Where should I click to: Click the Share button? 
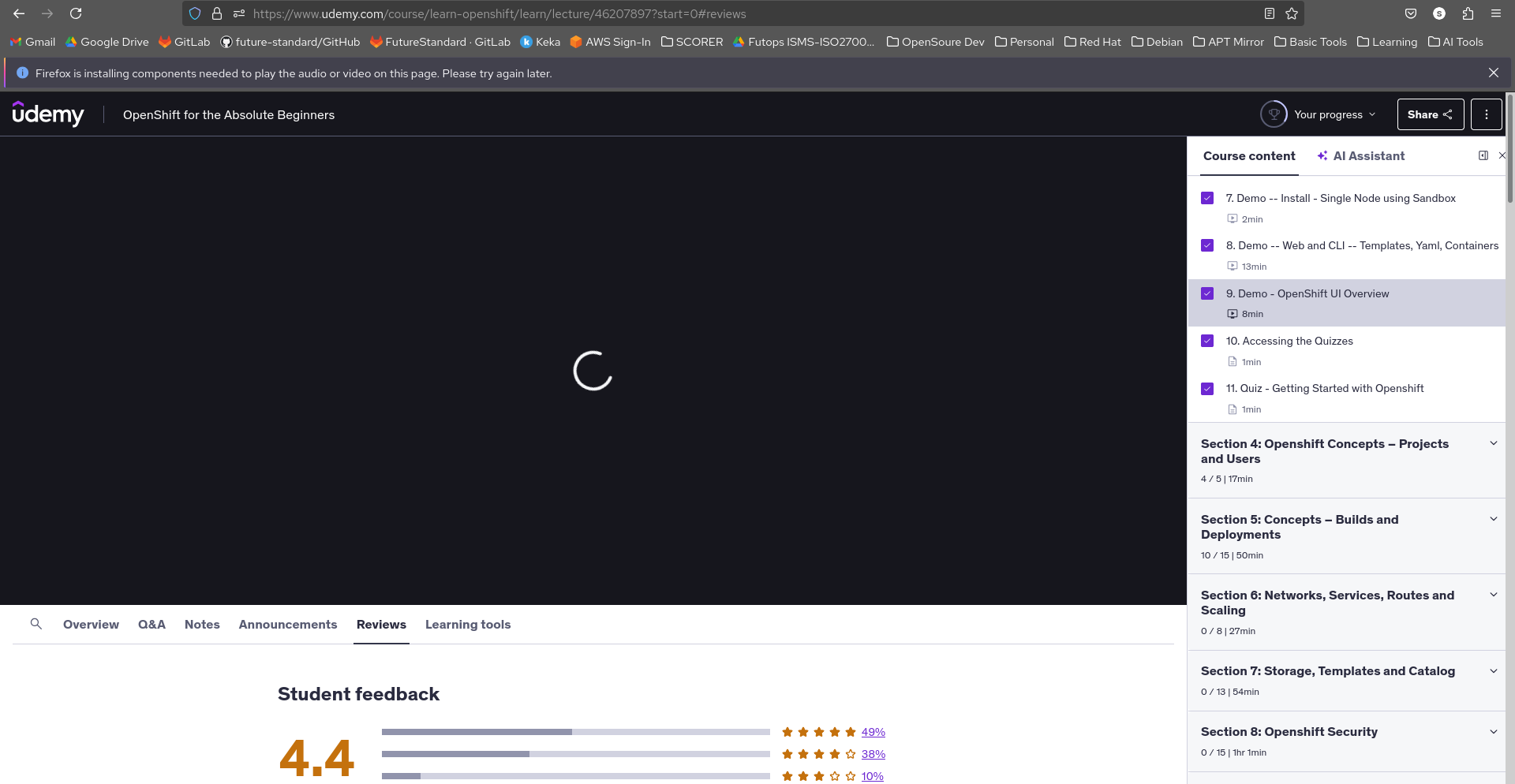(x=1431, y=114)
